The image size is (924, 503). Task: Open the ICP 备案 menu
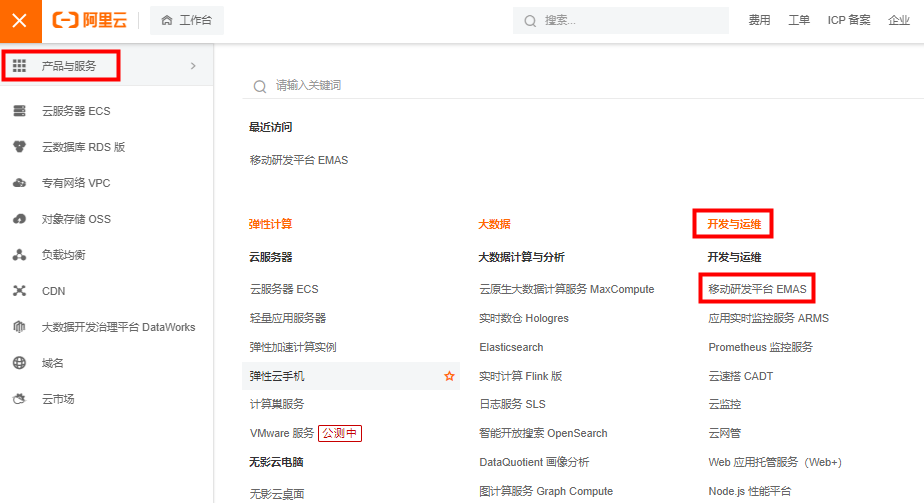click(849, 21)
